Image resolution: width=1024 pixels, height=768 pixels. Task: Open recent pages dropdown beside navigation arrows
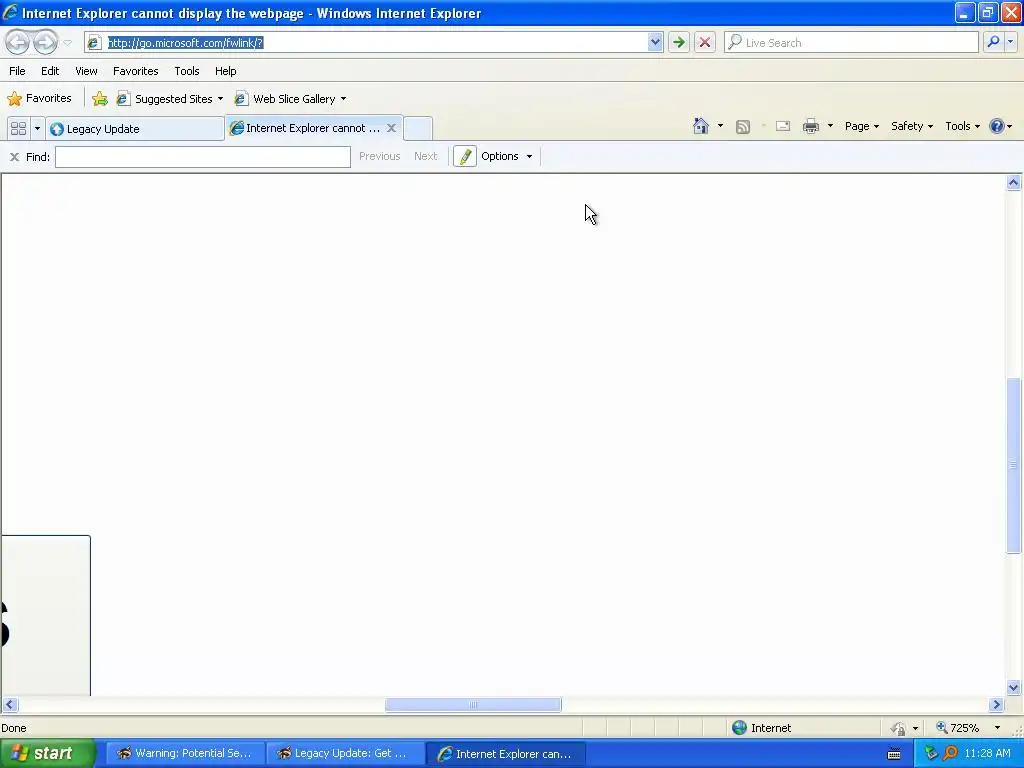pyautogui.click(x=67, y=42)
